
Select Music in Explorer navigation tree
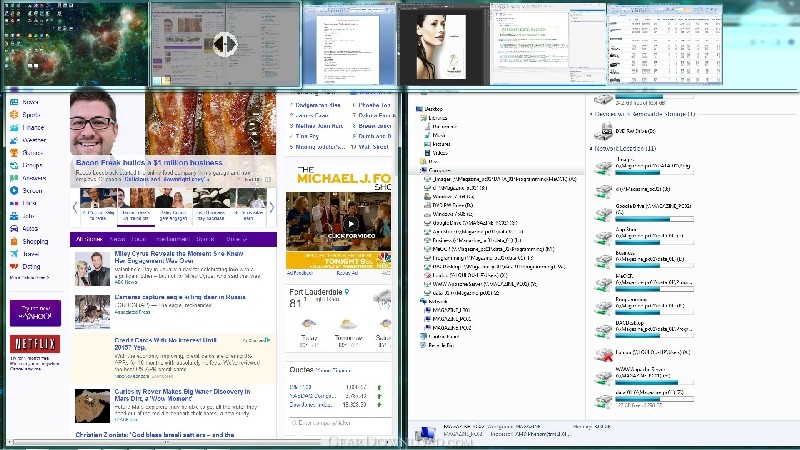(435, 135)
